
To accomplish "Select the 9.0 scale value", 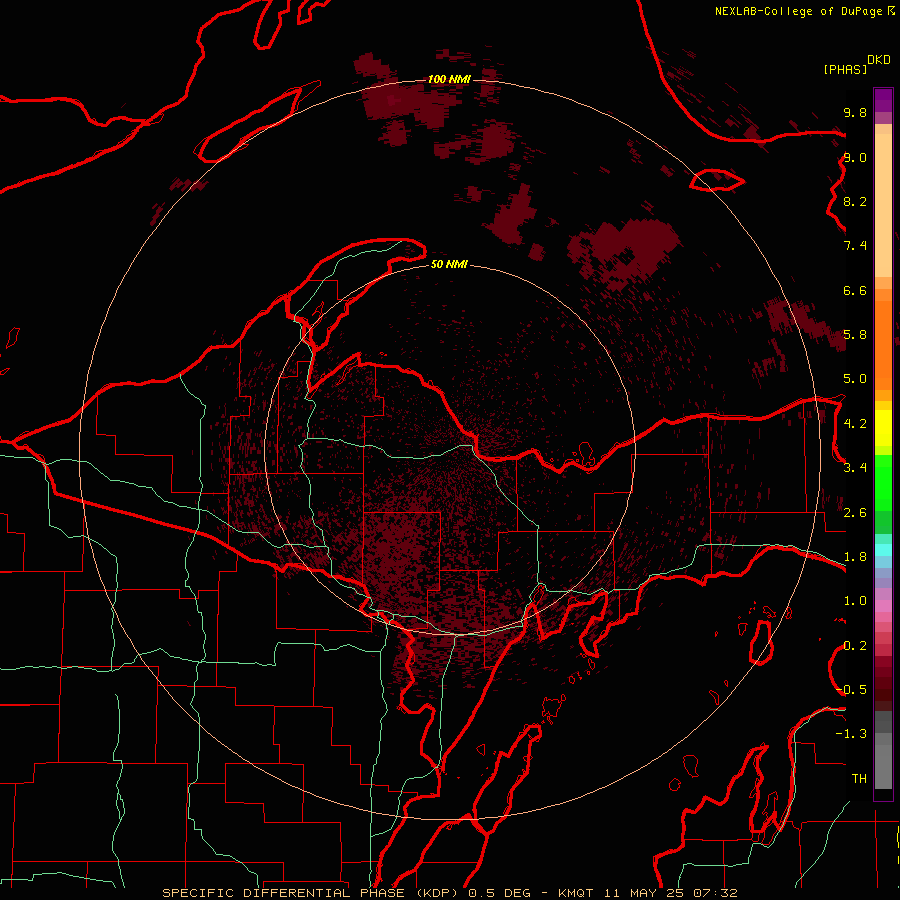I will pos(855,157).
